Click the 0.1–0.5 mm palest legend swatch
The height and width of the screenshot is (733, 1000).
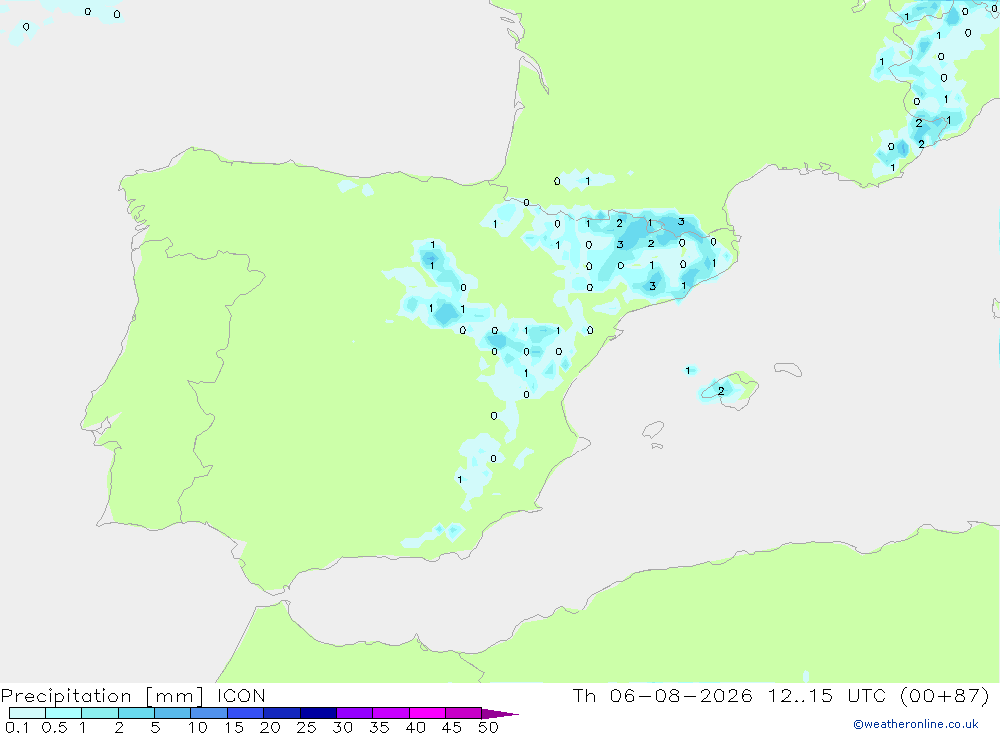click(27, 713)
